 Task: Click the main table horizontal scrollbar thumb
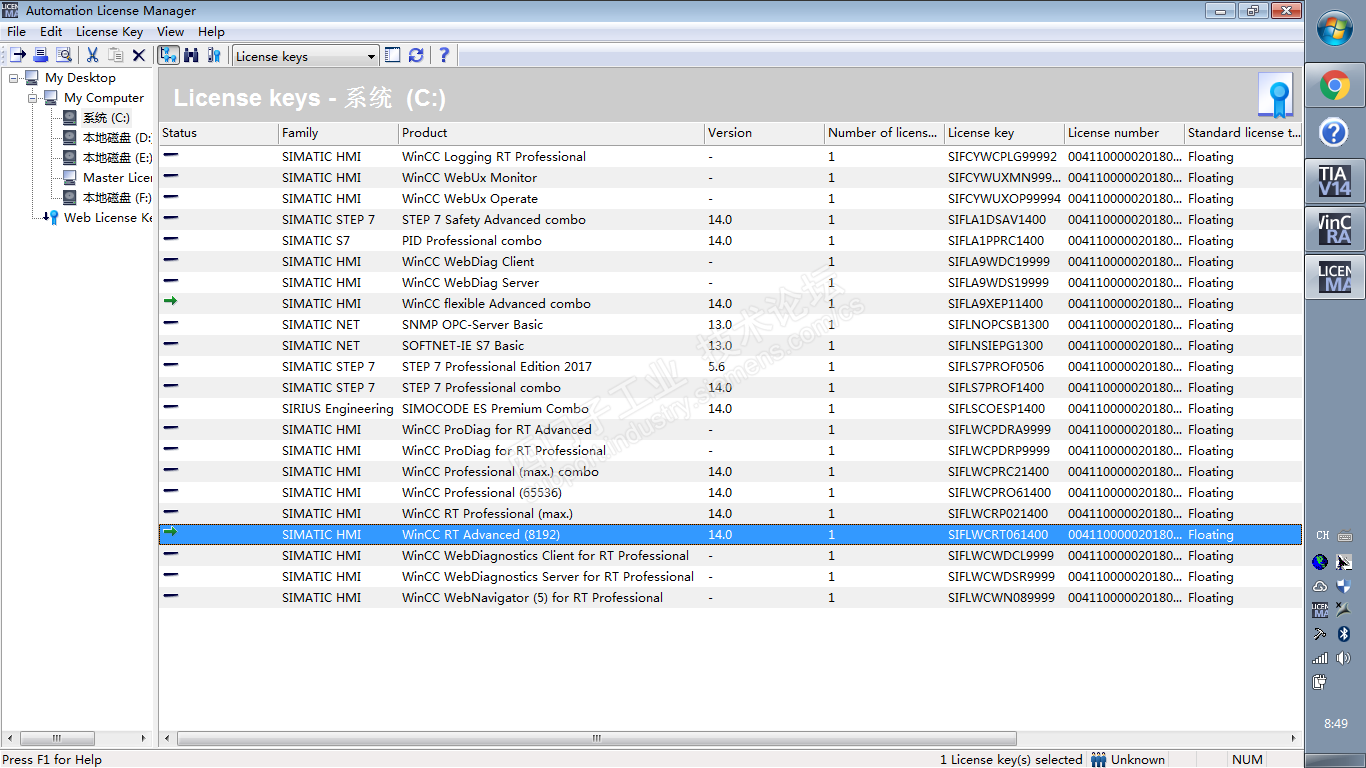(596, 739)
